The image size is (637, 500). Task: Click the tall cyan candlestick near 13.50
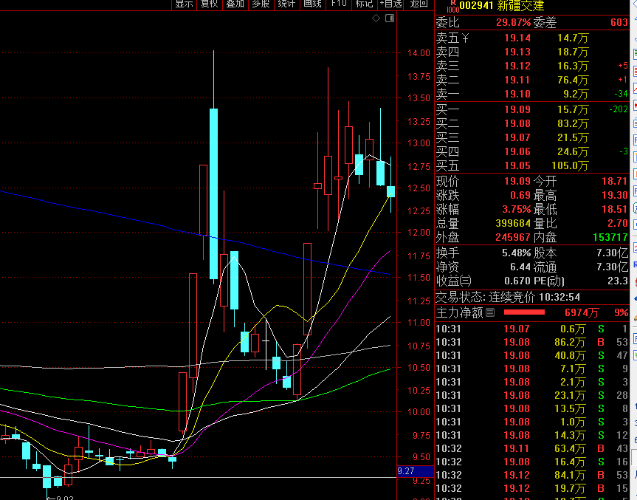point(213,193)
